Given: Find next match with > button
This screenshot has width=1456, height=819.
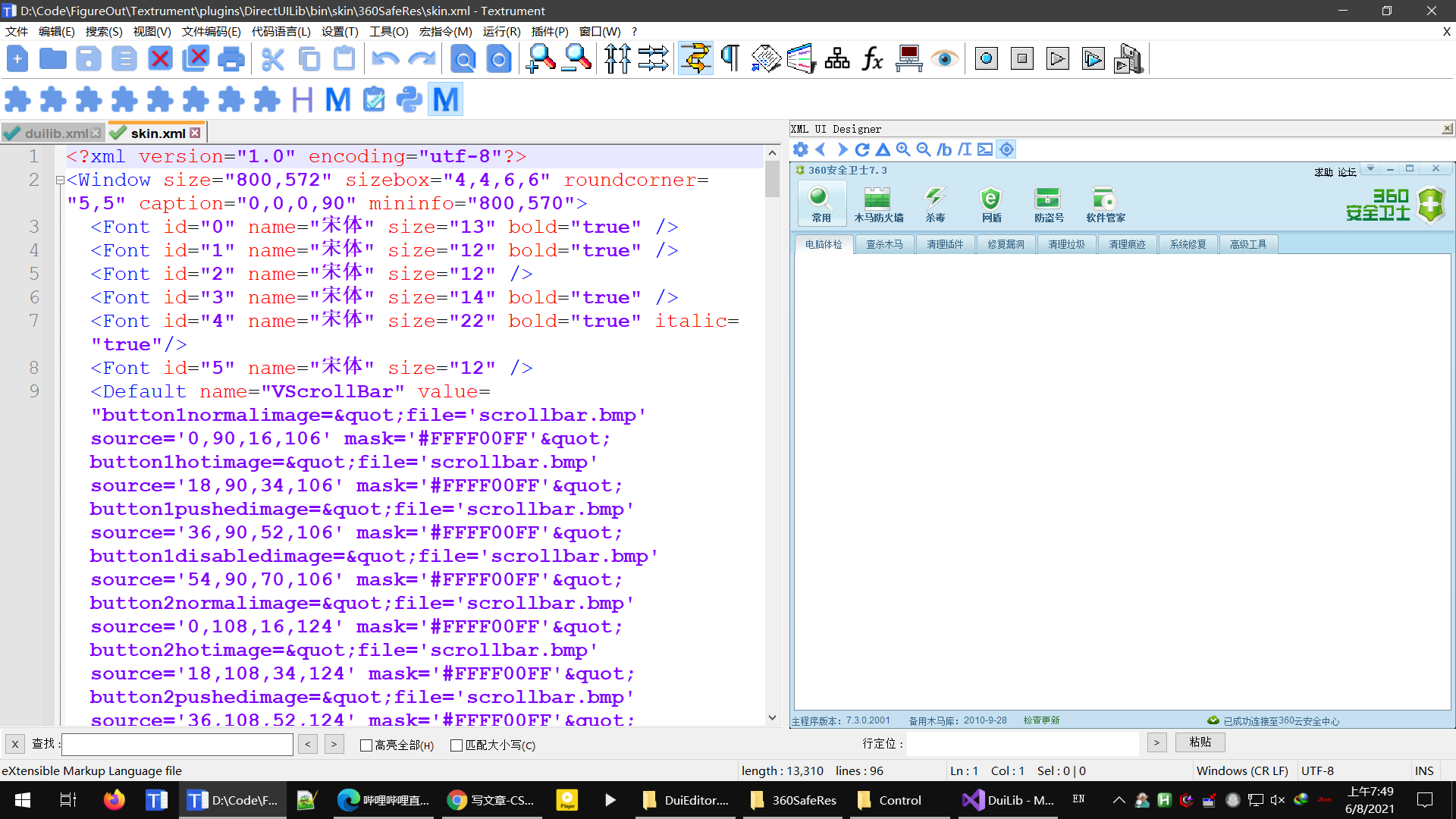Looking at the screenshot, I should pyautogui.click(x=334, y=745).
